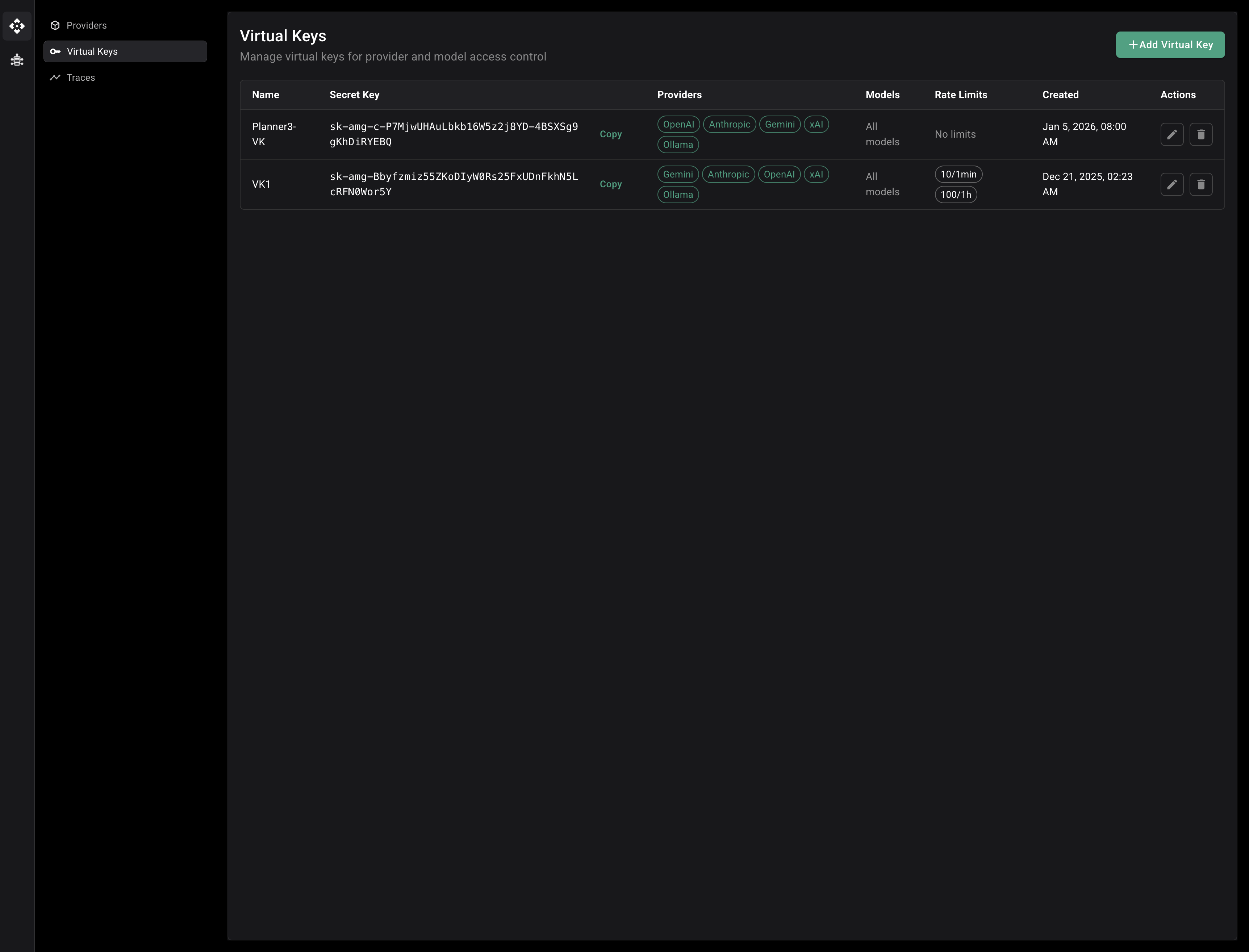
Task: Copy the Planner3-VK secret key
Action: (x=610, y=134)
